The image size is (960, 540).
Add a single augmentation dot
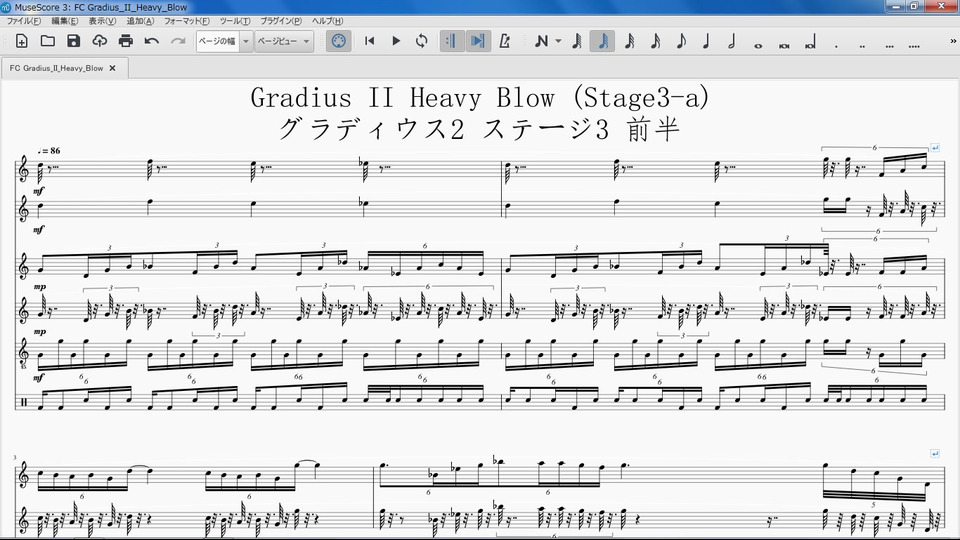click(x=836, y=45)
